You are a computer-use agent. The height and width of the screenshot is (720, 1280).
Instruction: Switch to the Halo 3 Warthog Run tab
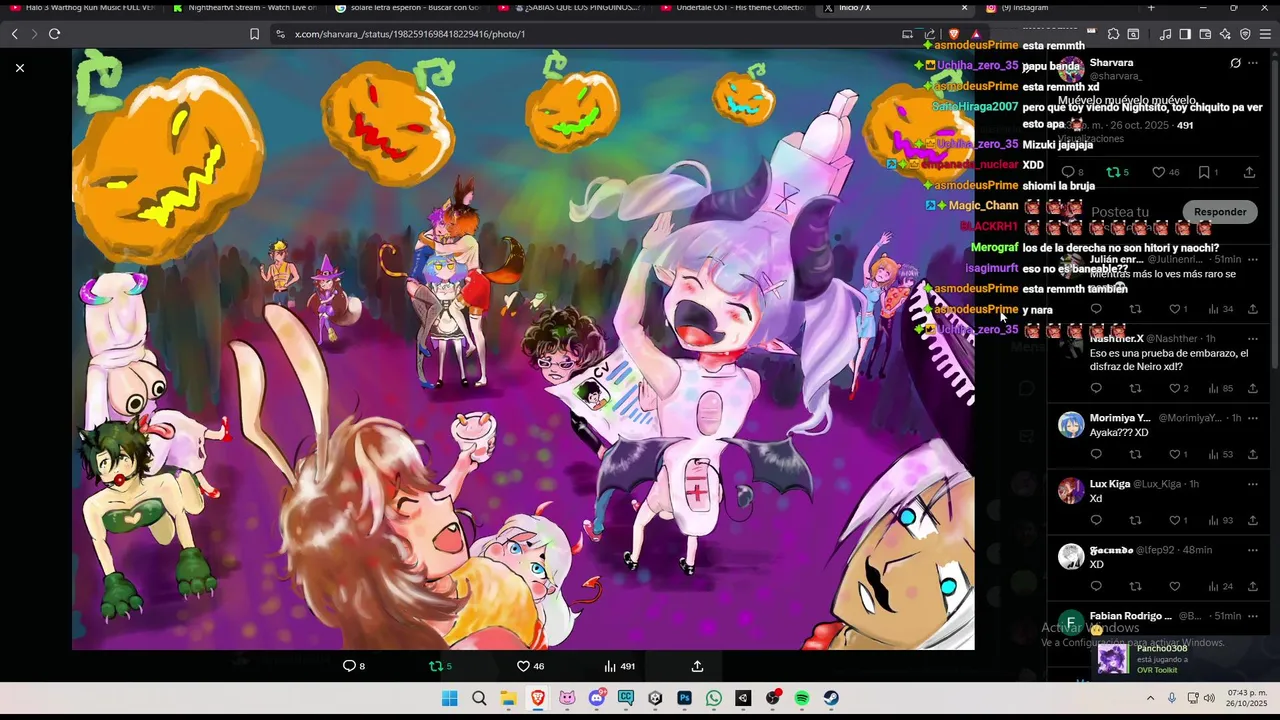tap(82, 8)
